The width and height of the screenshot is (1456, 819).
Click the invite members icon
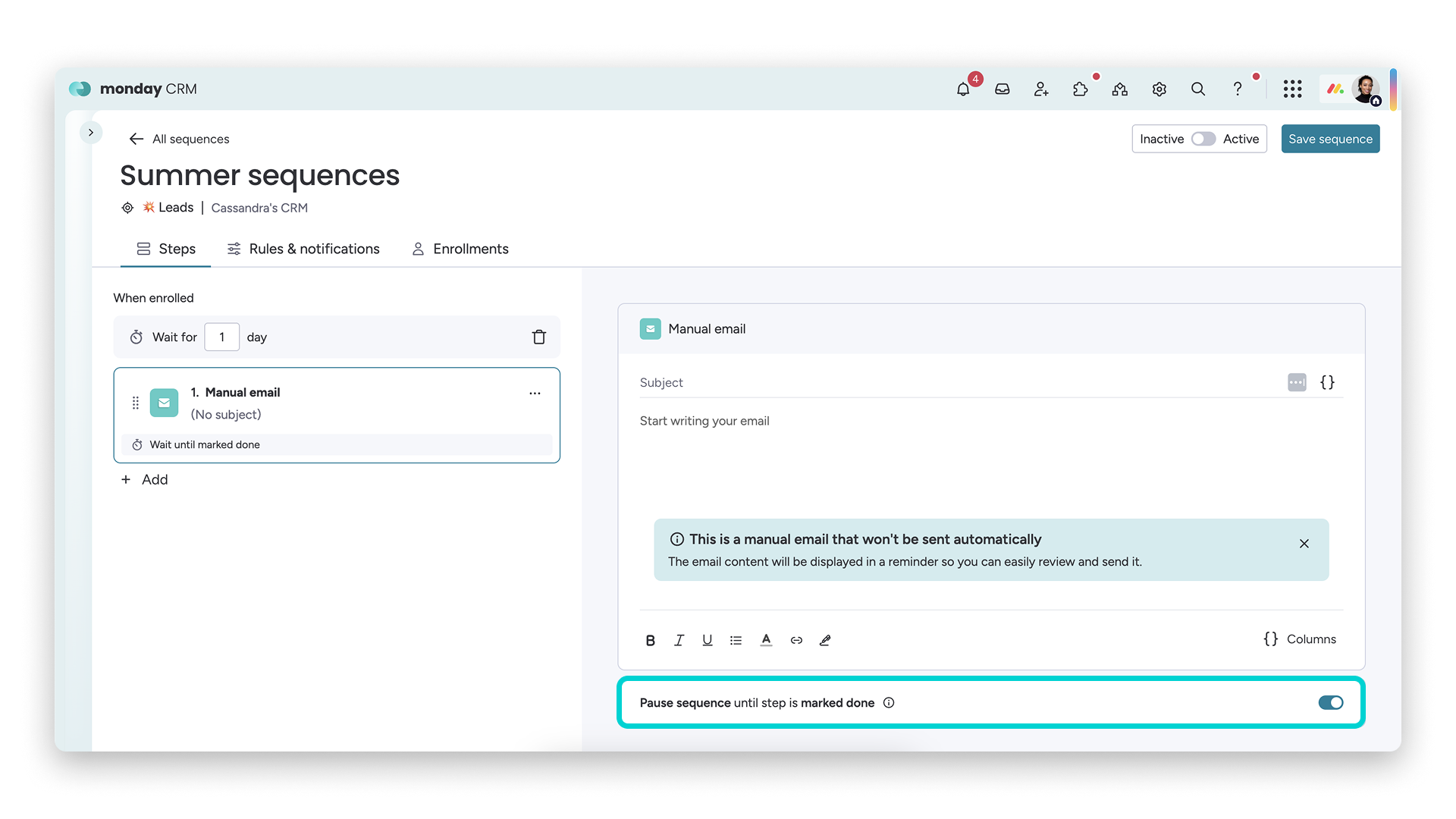(x=1041, y=89)
